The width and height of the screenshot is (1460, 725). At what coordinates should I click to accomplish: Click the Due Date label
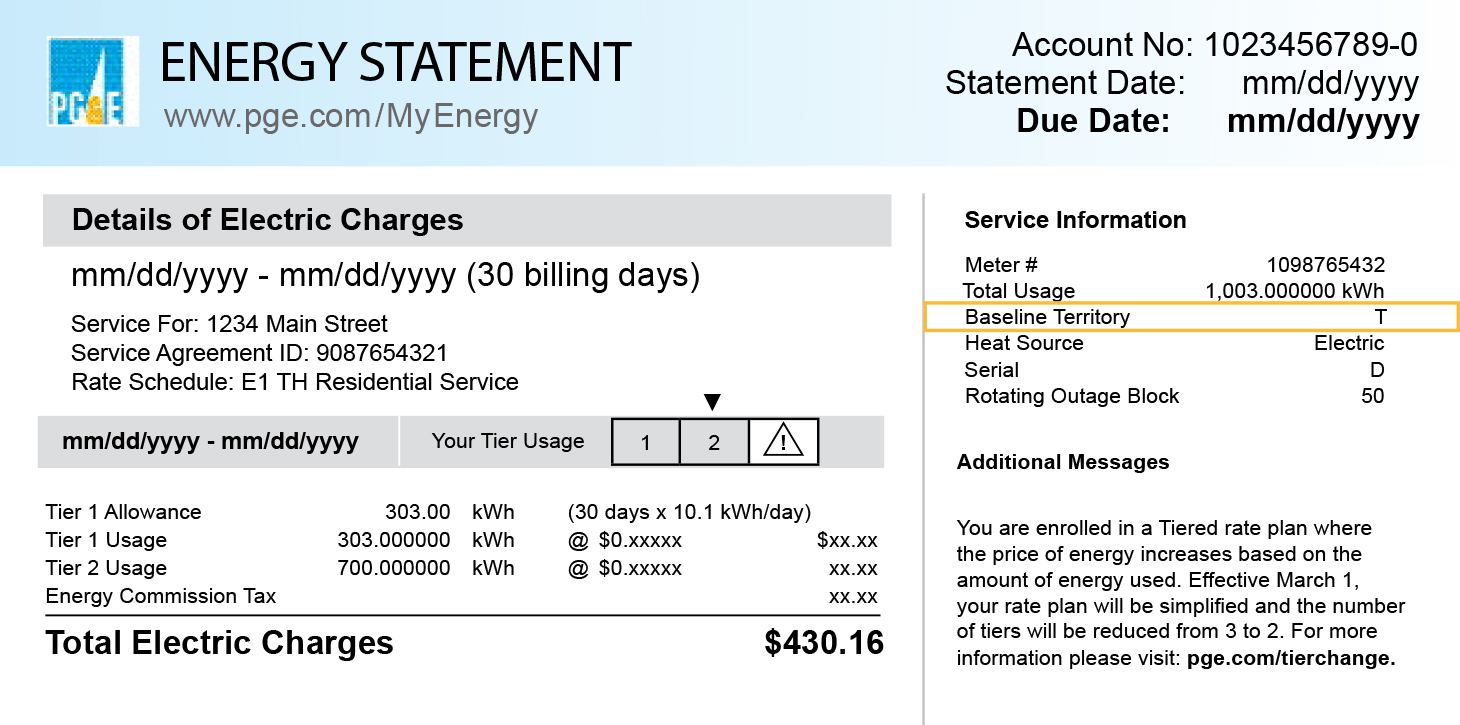click(1093, 121)
